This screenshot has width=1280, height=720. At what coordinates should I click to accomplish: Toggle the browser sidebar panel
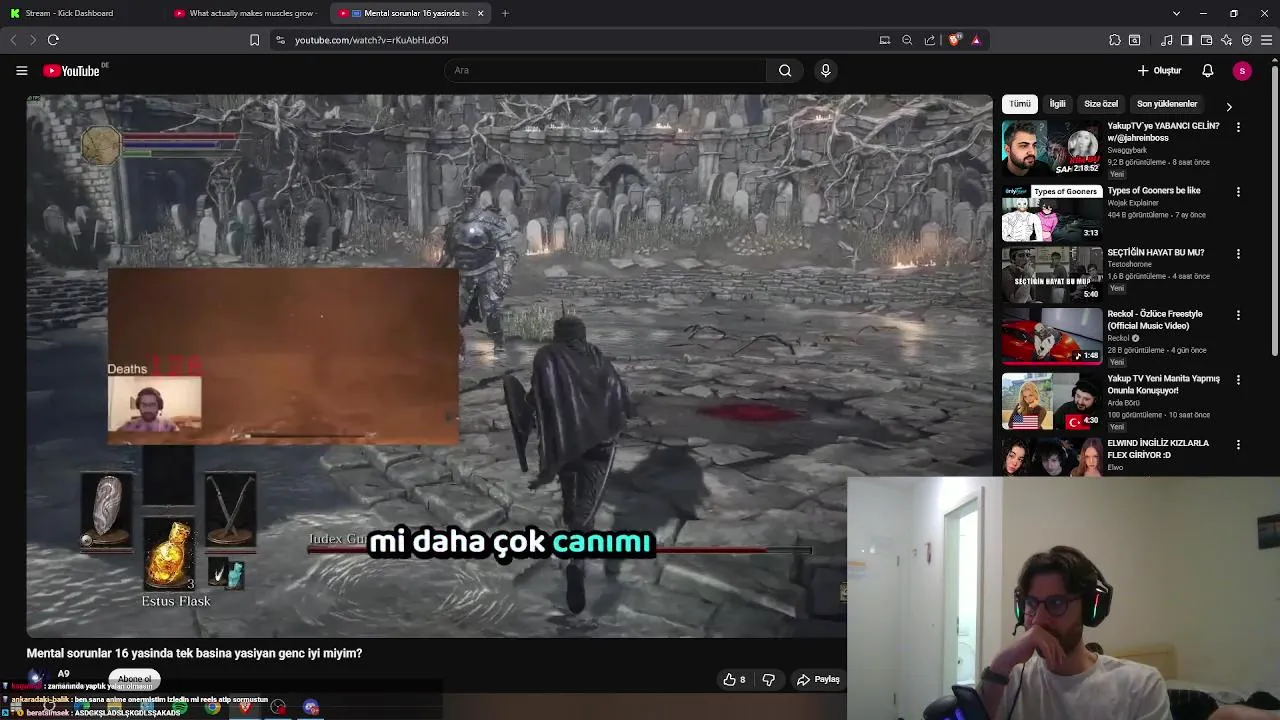(x=1186, y=40)
